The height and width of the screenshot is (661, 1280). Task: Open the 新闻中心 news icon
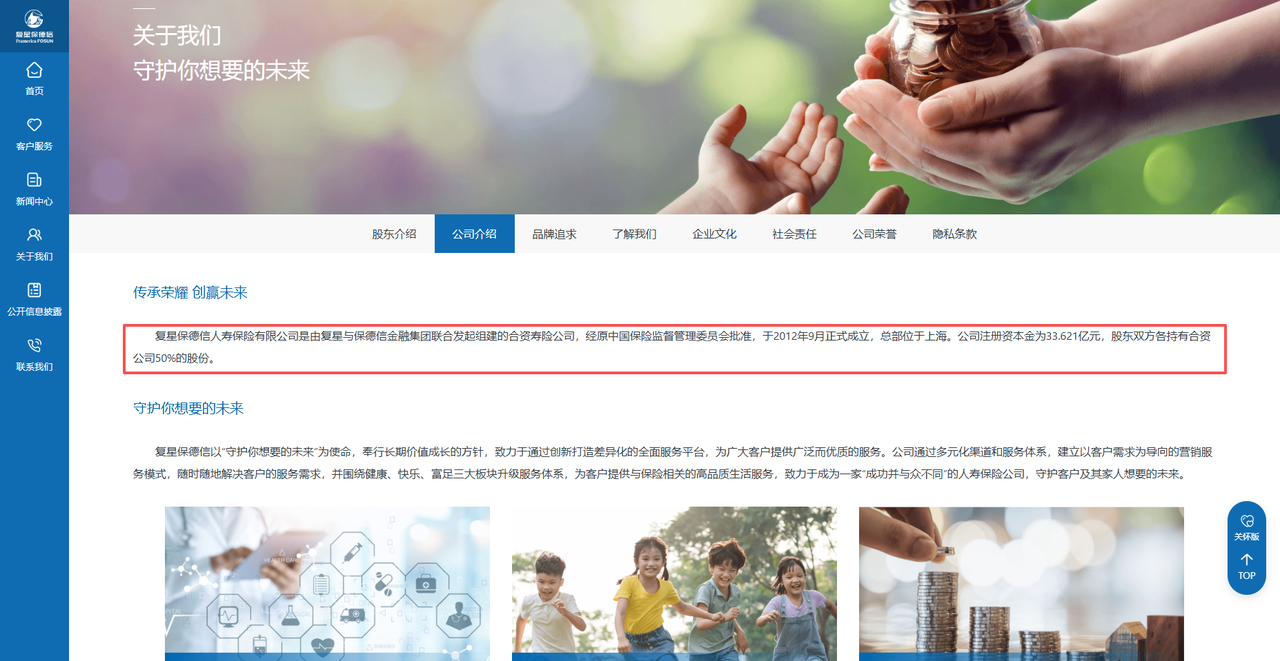(34, 180)
